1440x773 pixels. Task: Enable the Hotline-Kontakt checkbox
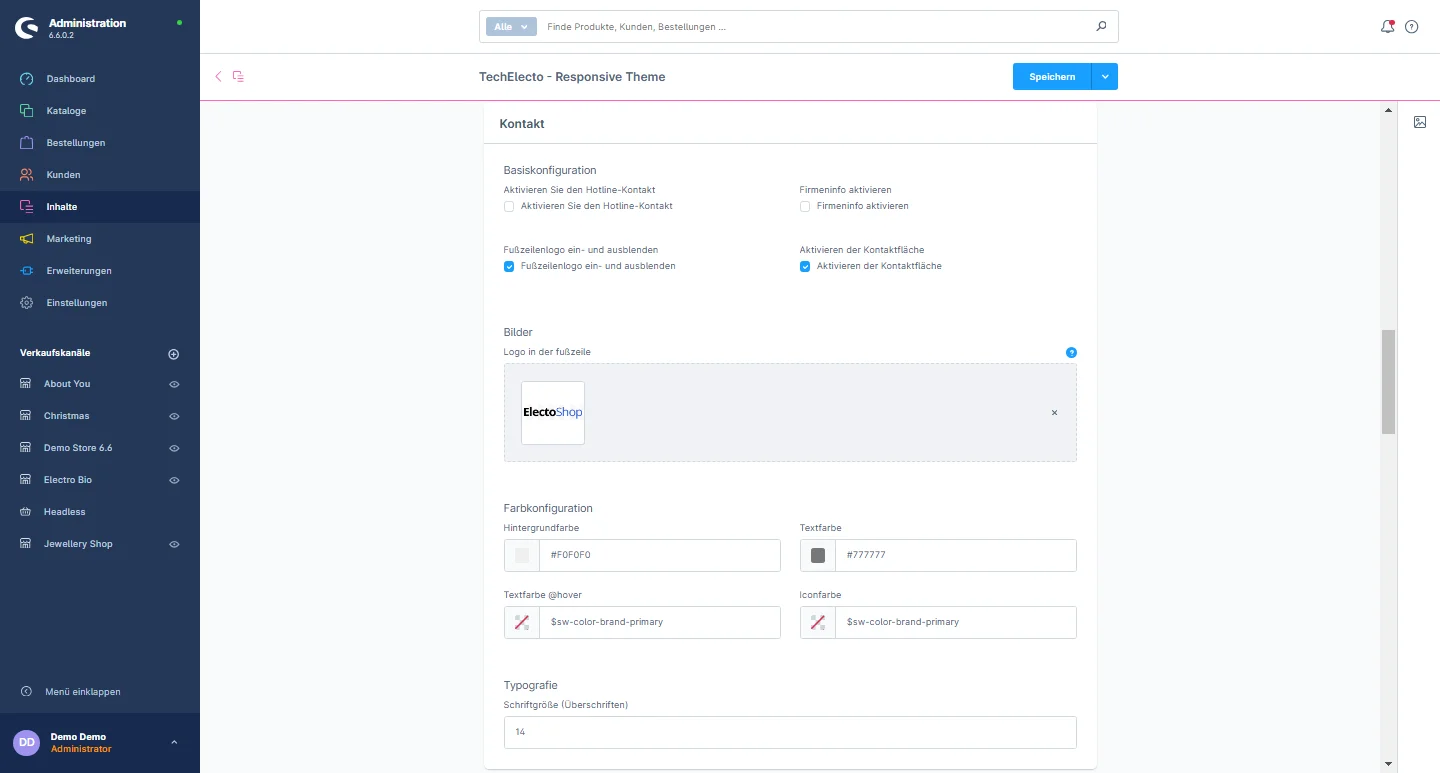509,206
